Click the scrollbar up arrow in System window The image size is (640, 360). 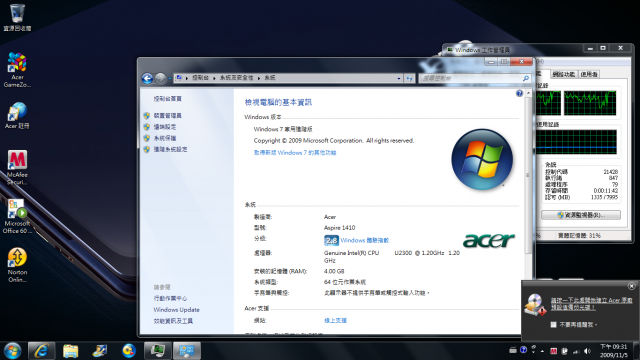click(x=528, y=93)
